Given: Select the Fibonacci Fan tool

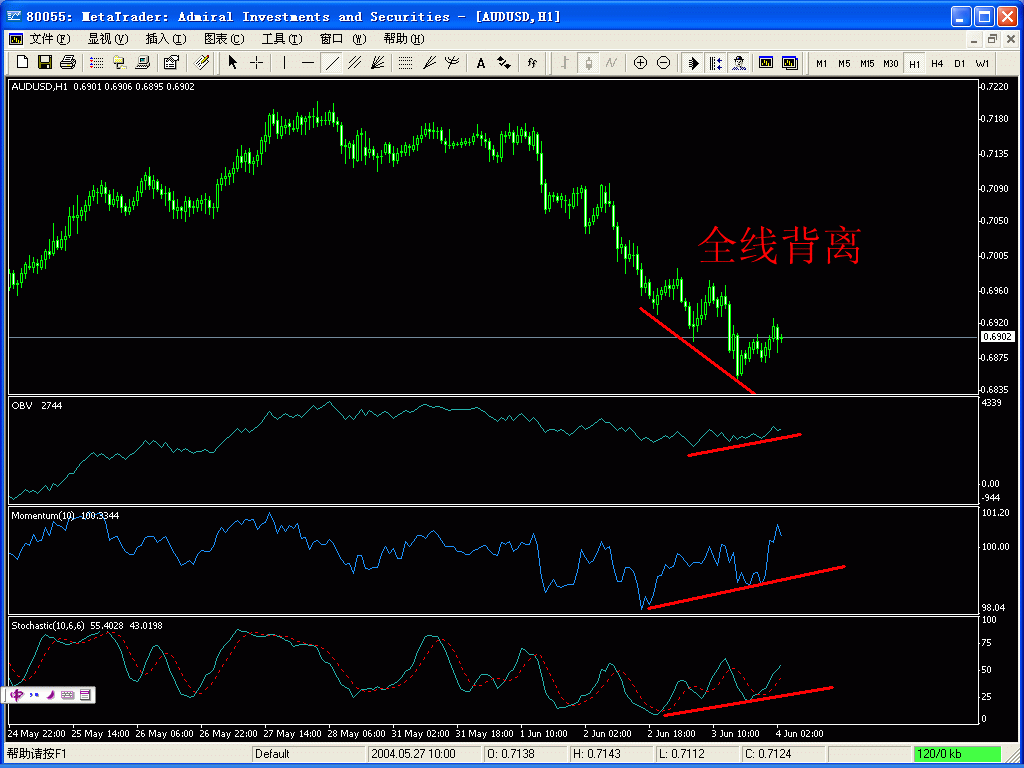Looking at the screenshot, I should (429, 63).
